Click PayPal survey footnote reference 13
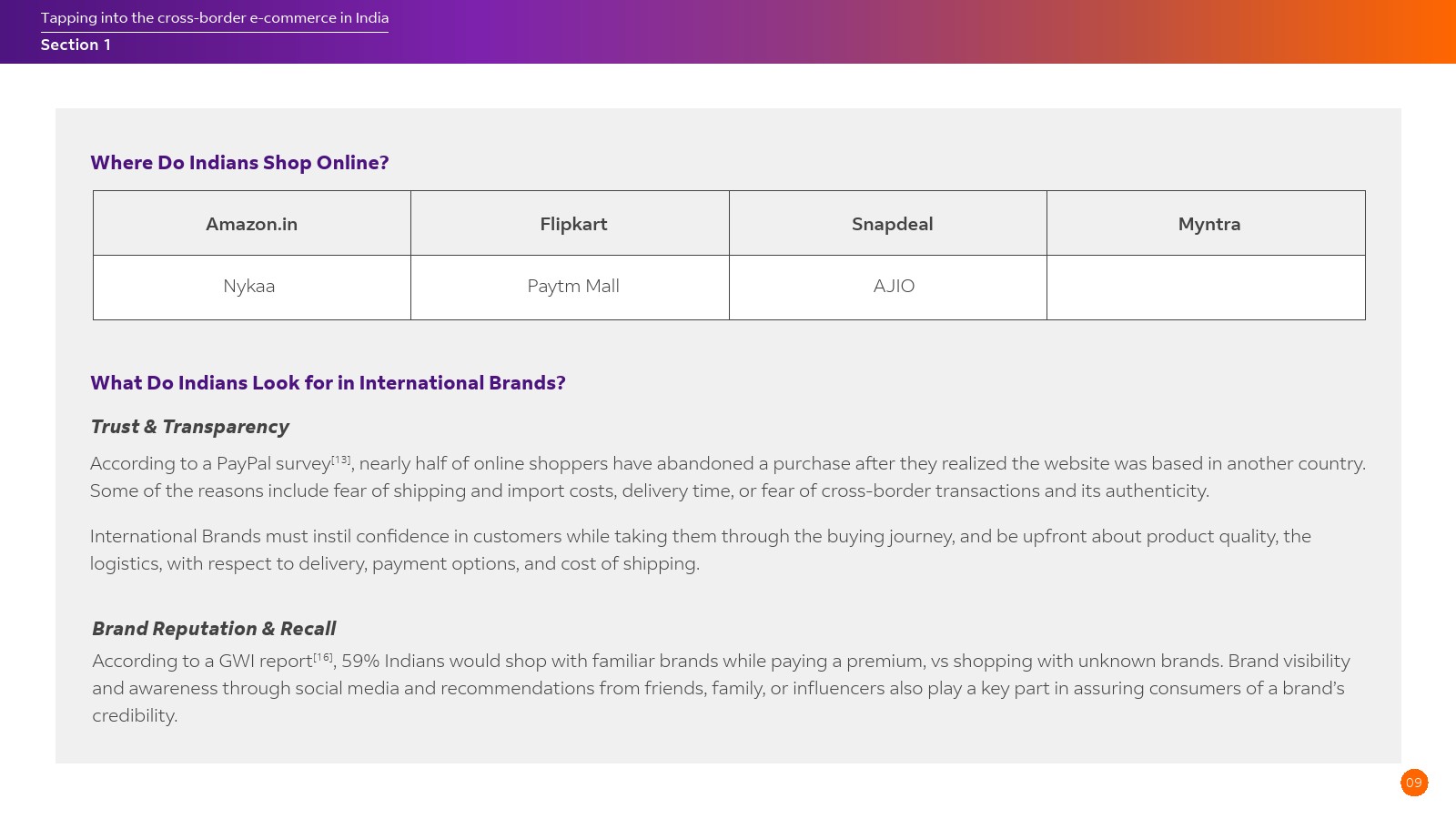The height and width of the screenshot is (819, 1456). 340,460
